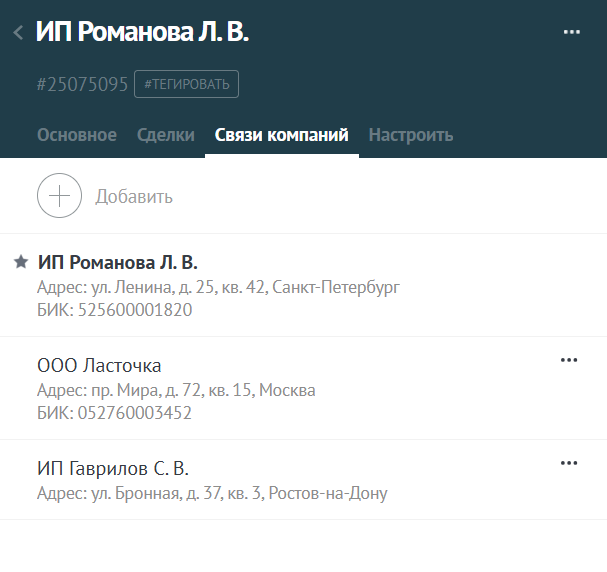Open options menu for ИП Гаврилов С. В.
Viewport: 607px width, 572px height.
click(x=569, y=463)
